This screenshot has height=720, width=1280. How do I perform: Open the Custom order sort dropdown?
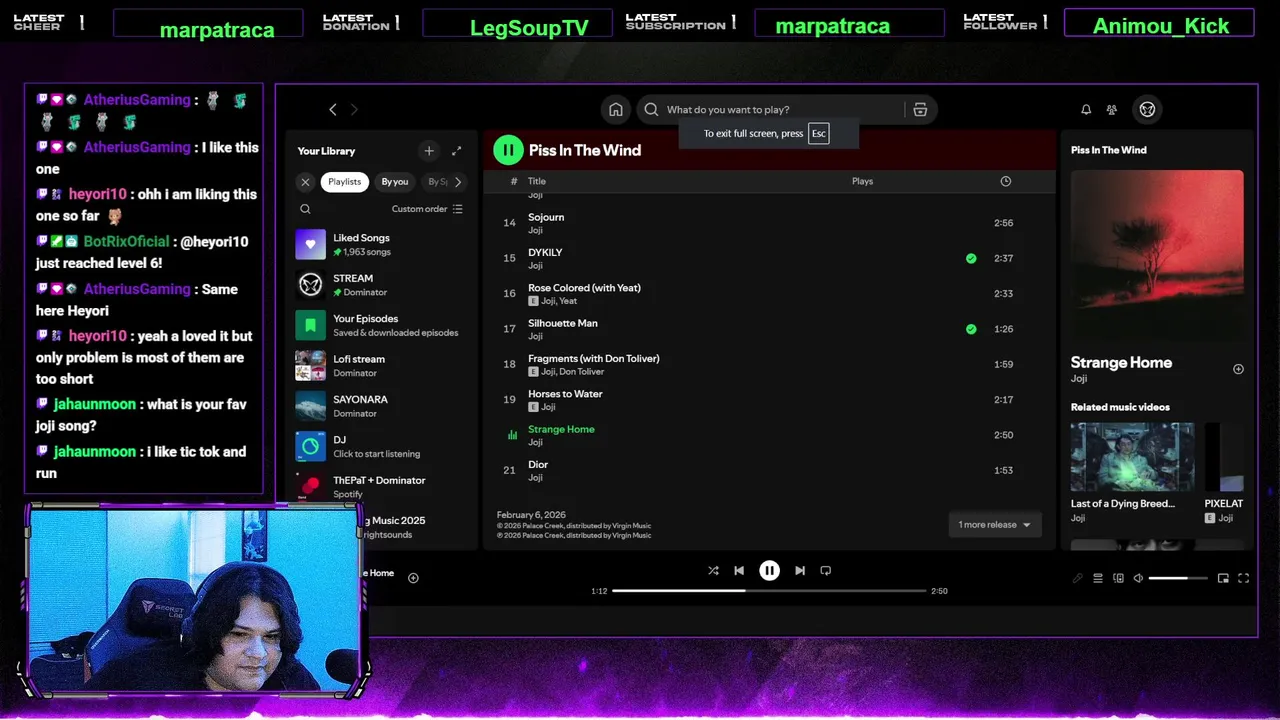(427, 209)
